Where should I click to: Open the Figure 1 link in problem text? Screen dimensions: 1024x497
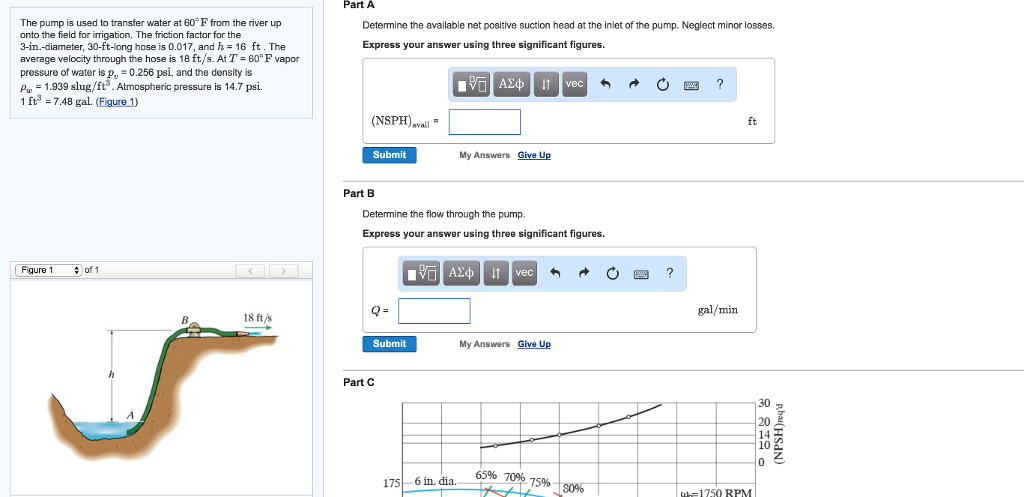117,102
